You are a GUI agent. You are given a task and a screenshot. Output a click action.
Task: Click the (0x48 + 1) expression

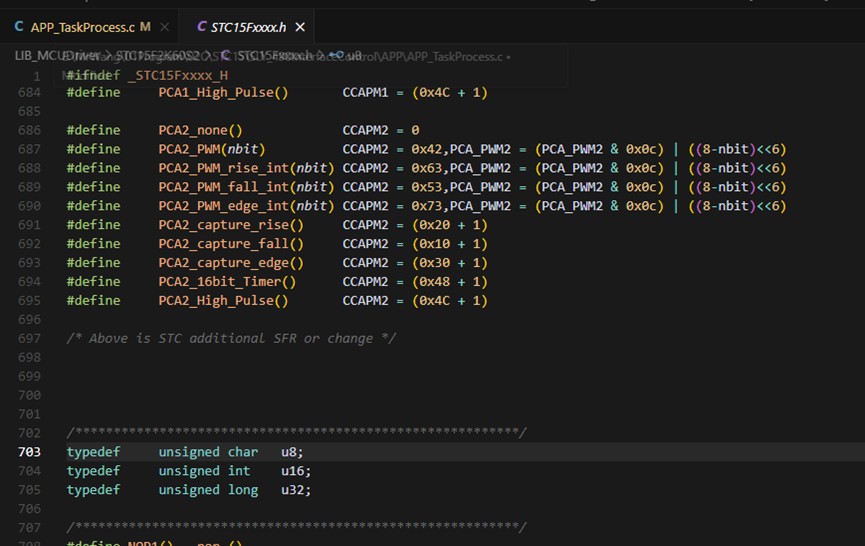tap(450, 282)
